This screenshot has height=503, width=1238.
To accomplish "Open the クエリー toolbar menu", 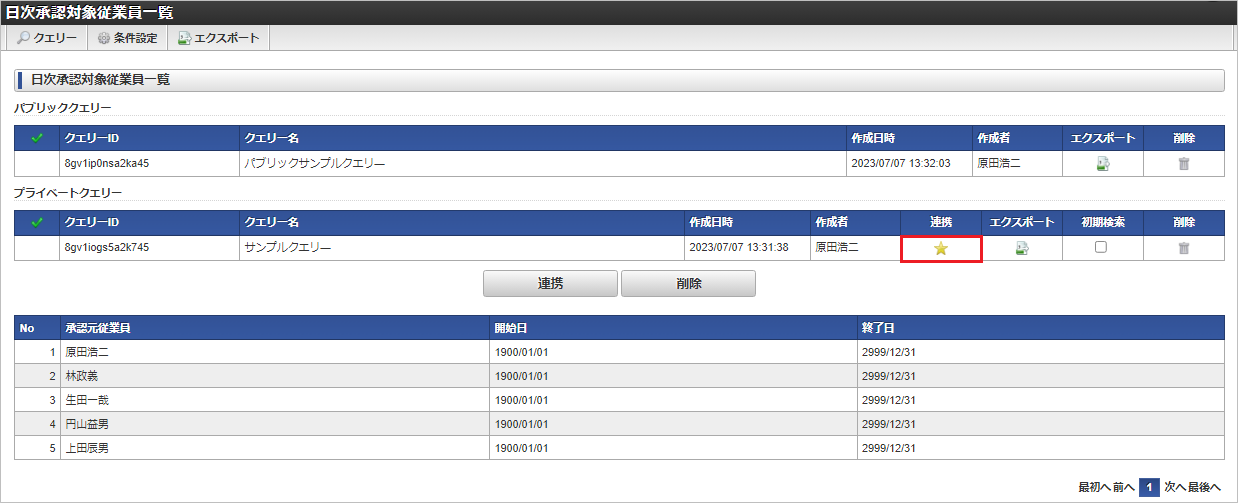I will coord(47,38).
